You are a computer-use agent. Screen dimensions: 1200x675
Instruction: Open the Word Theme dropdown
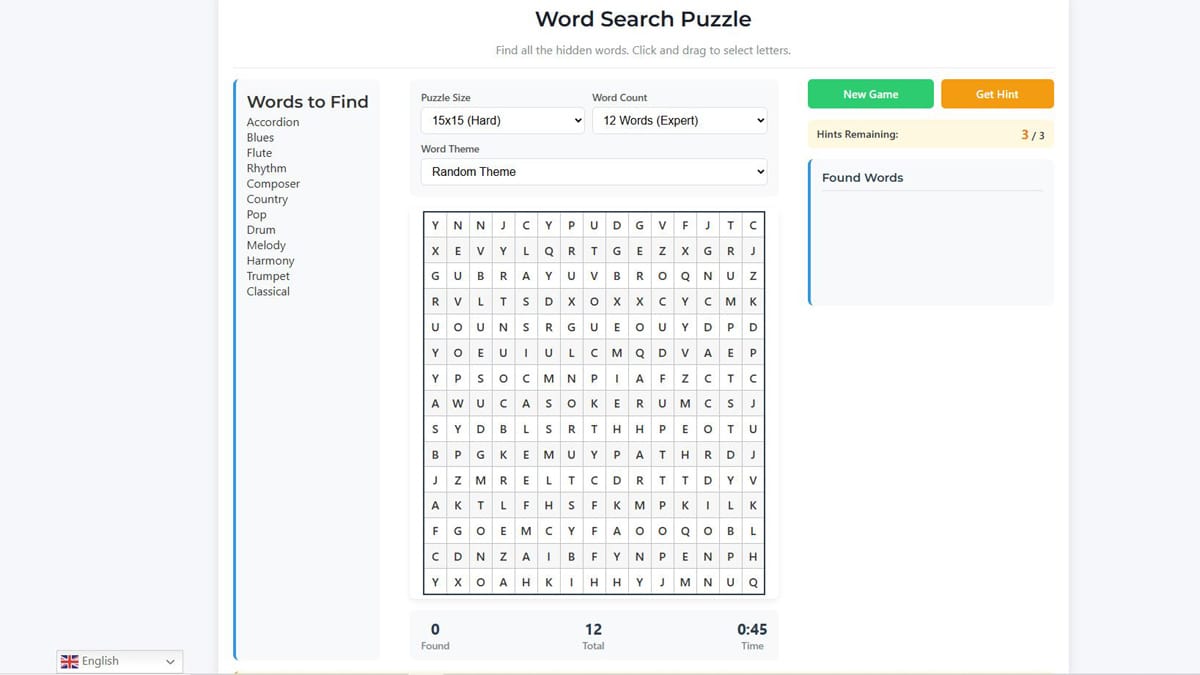(593, 171)
